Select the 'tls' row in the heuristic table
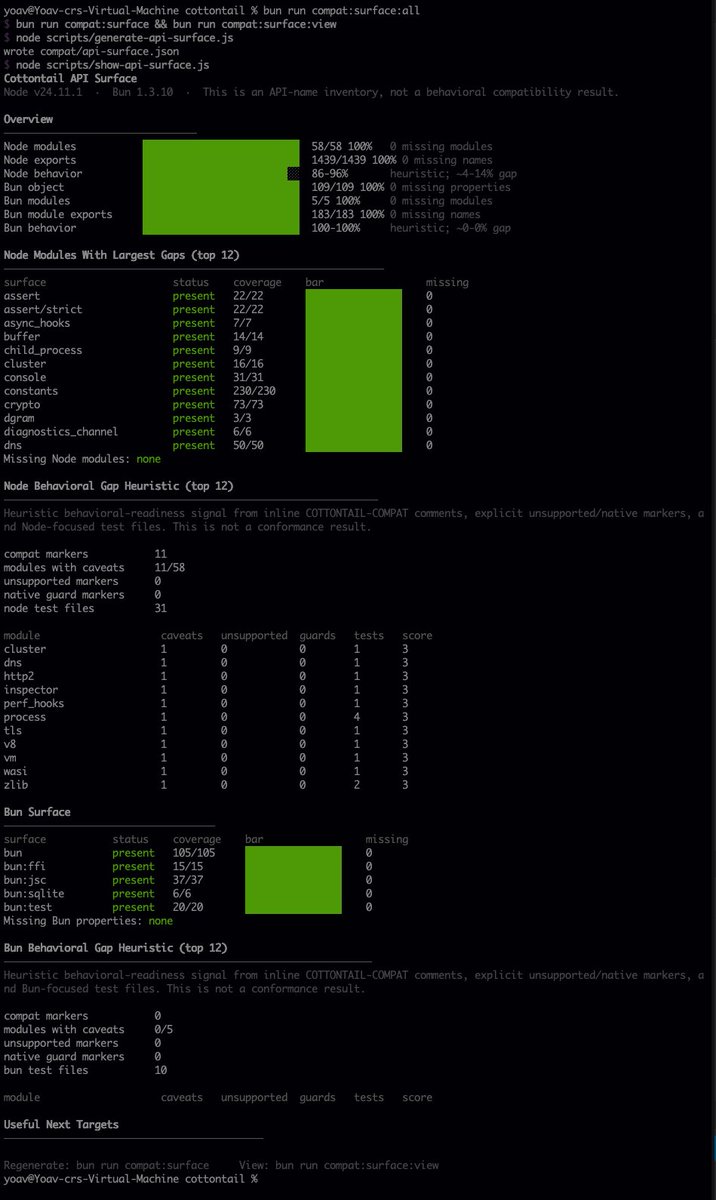This screenshot has width=716, height=1200. click(x=205, y=730)
